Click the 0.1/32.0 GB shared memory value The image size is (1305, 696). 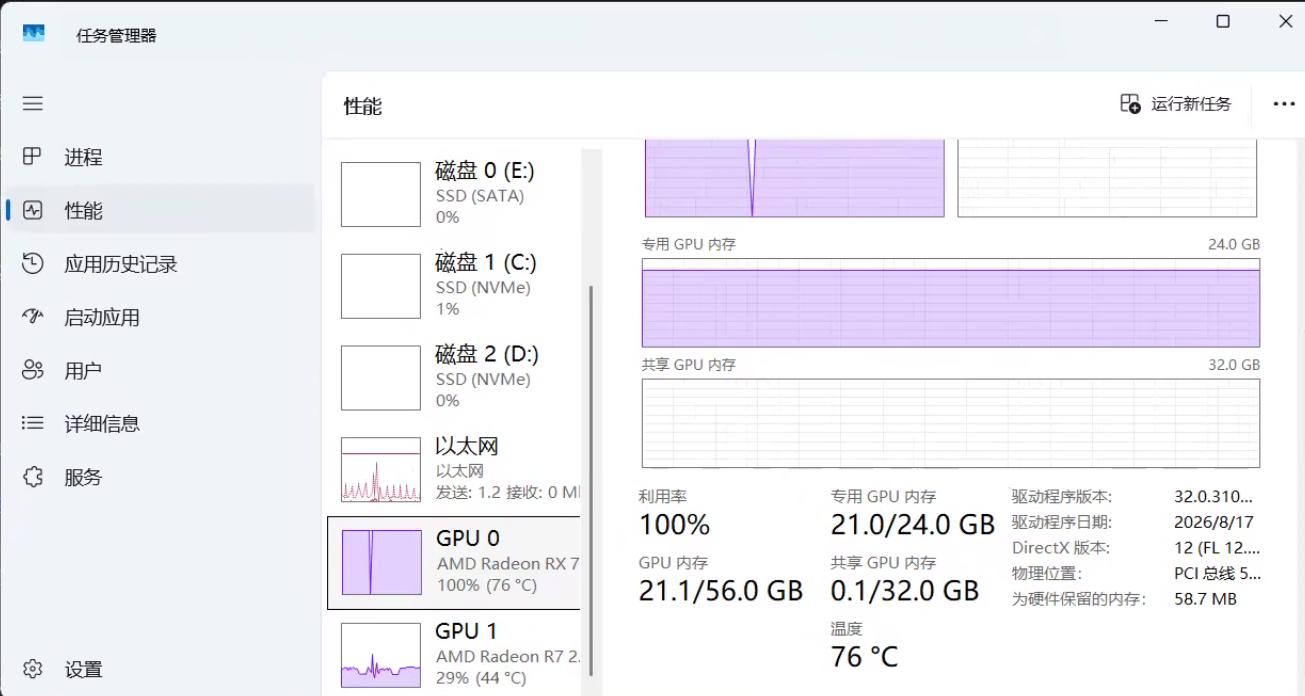905,591
